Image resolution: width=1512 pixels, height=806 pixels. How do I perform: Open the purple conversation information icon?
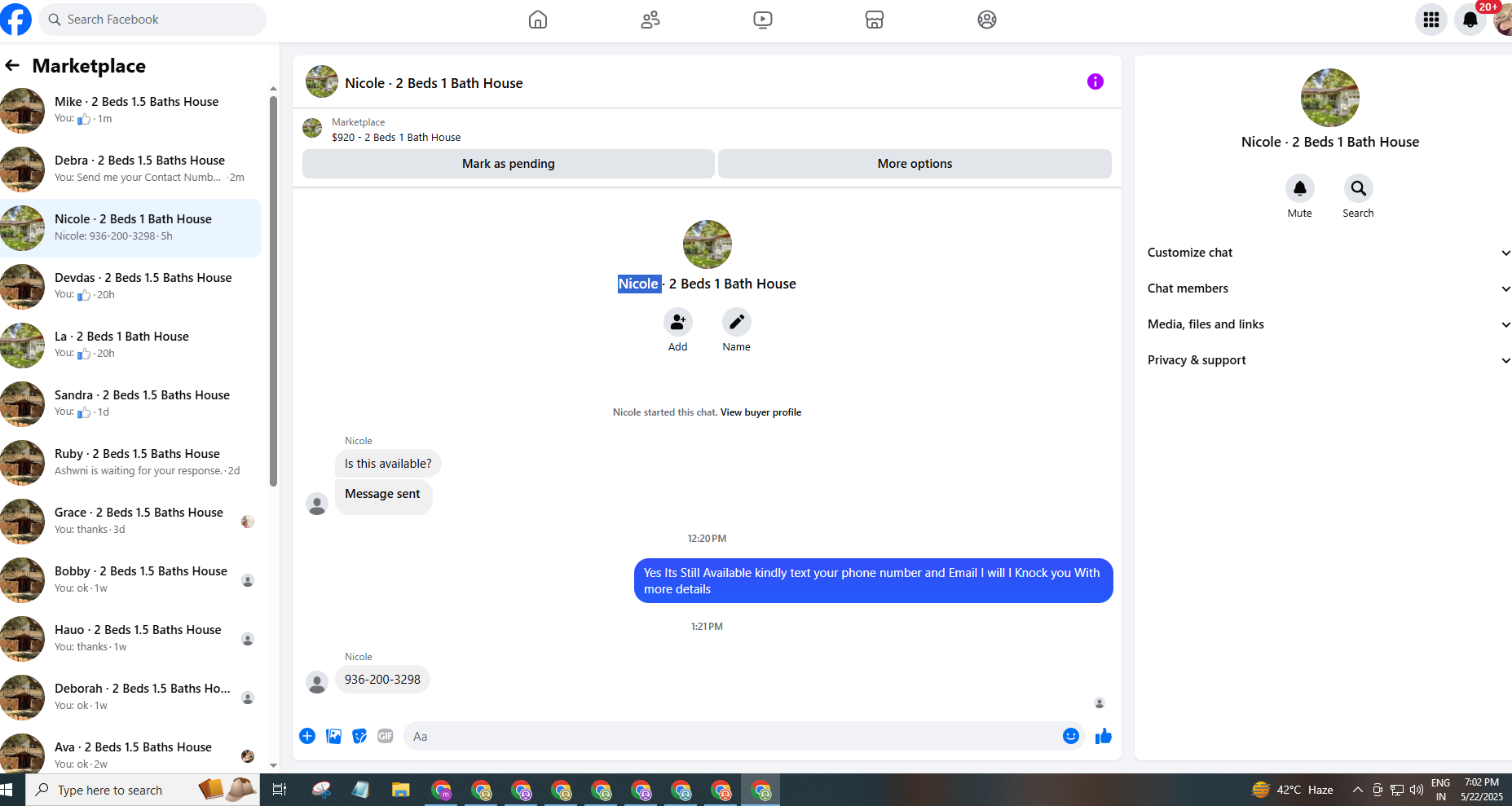(x=1095, y=81)
